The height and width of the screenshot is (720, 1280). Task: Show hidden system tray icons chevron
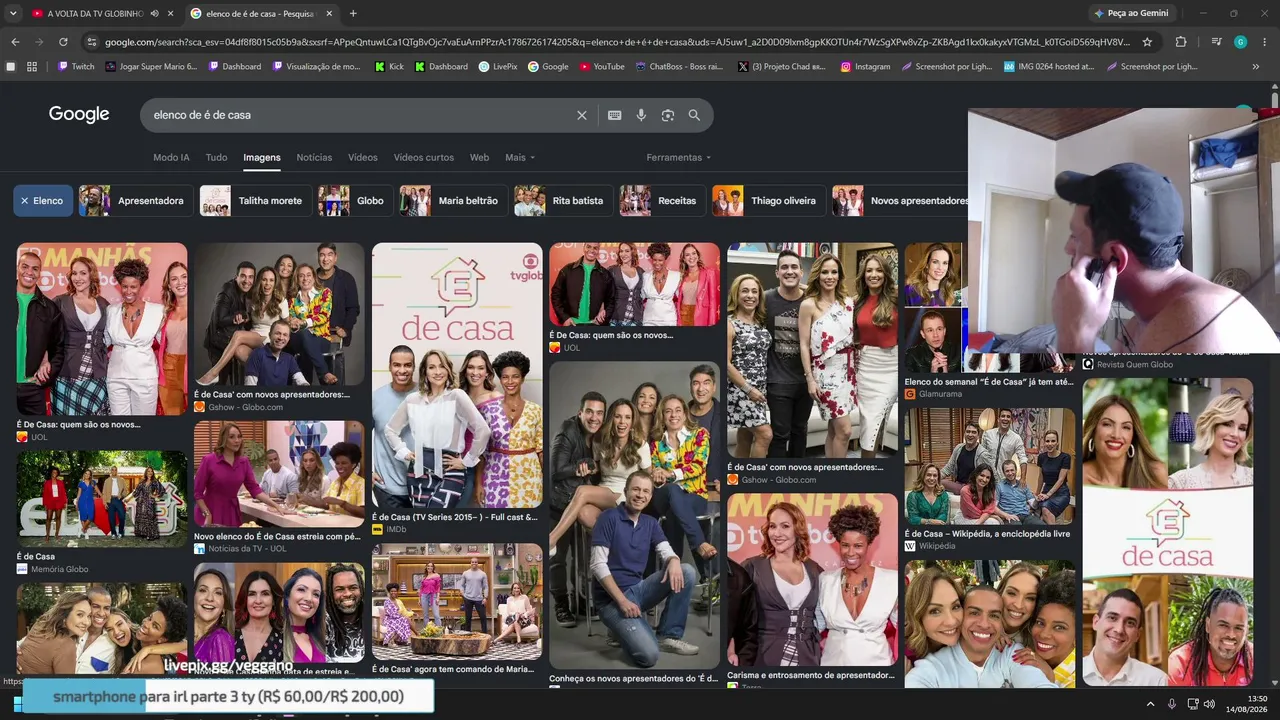tap(1150, 704)
